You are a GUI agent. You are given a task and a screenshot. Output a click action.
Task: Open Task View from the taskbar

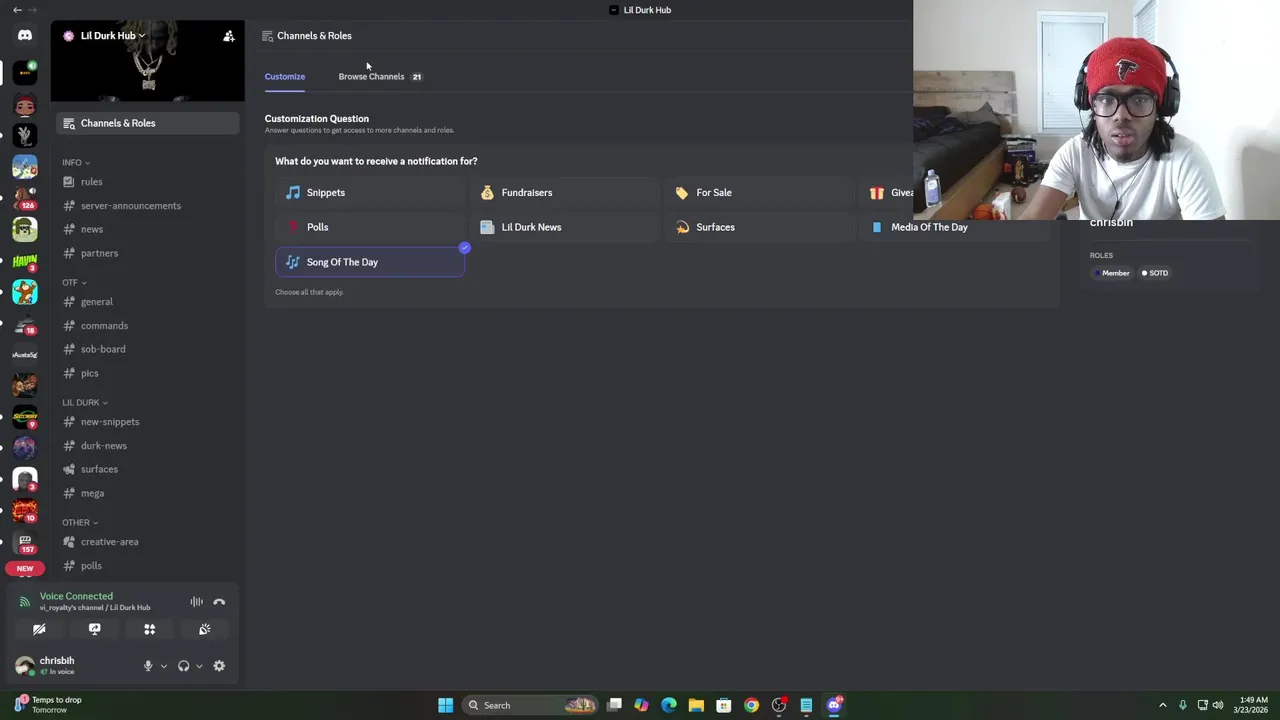coord(614,705)
